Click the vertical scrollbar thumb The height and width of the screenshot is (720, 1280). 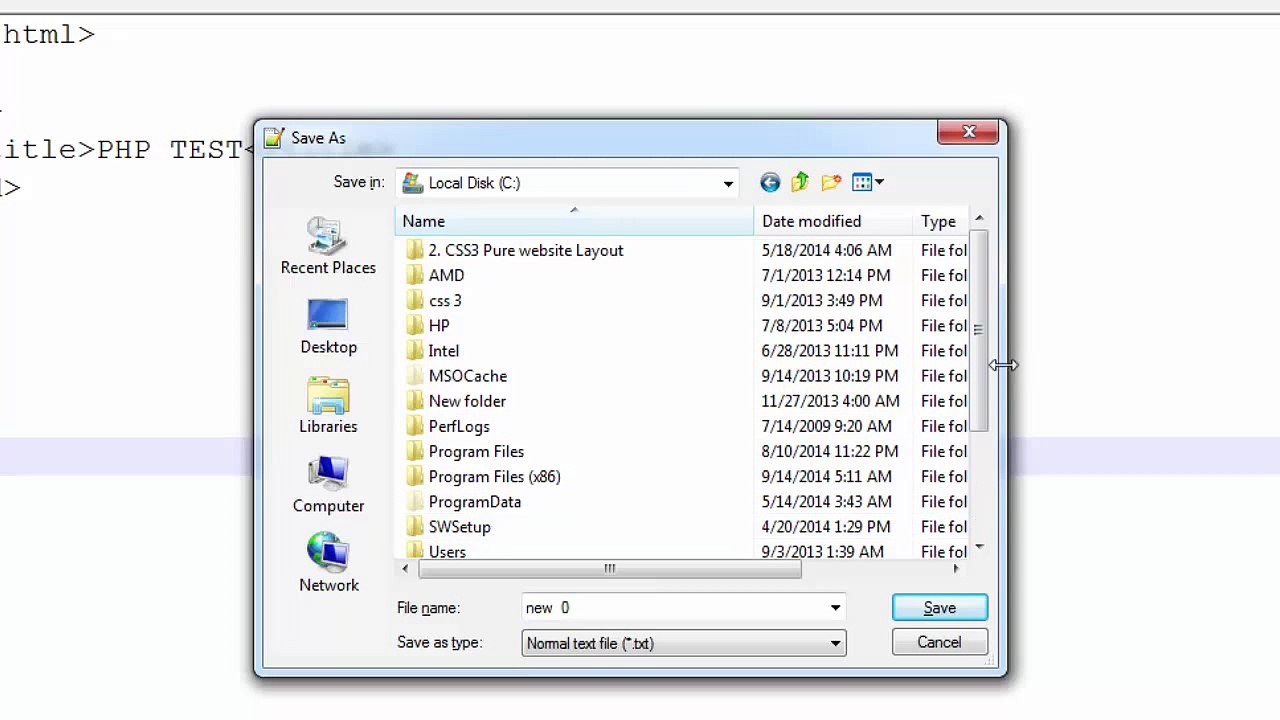[x=978, y=330]
